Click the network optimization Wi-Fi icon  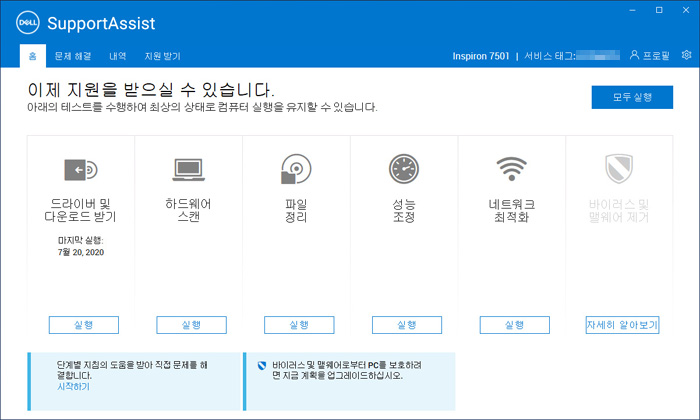pyautogui.click(x=514, y=169)
